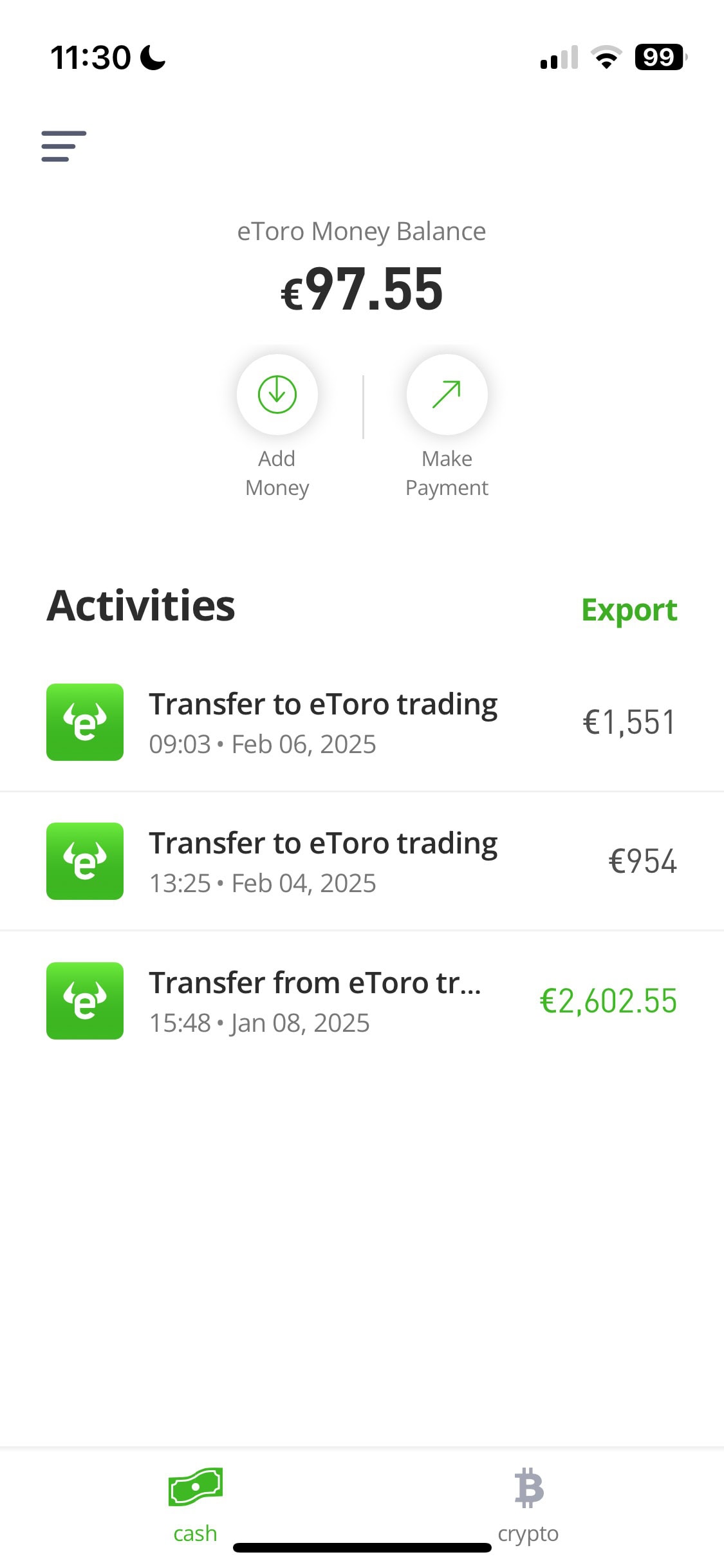Tap the Add Money download icon
The width and height of the screenshot is (724, 1568).
[277, 394]
